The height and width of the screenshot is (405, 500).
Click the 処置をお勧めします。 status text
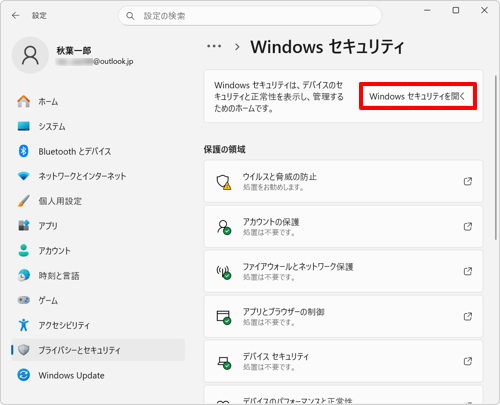[273, 187]
